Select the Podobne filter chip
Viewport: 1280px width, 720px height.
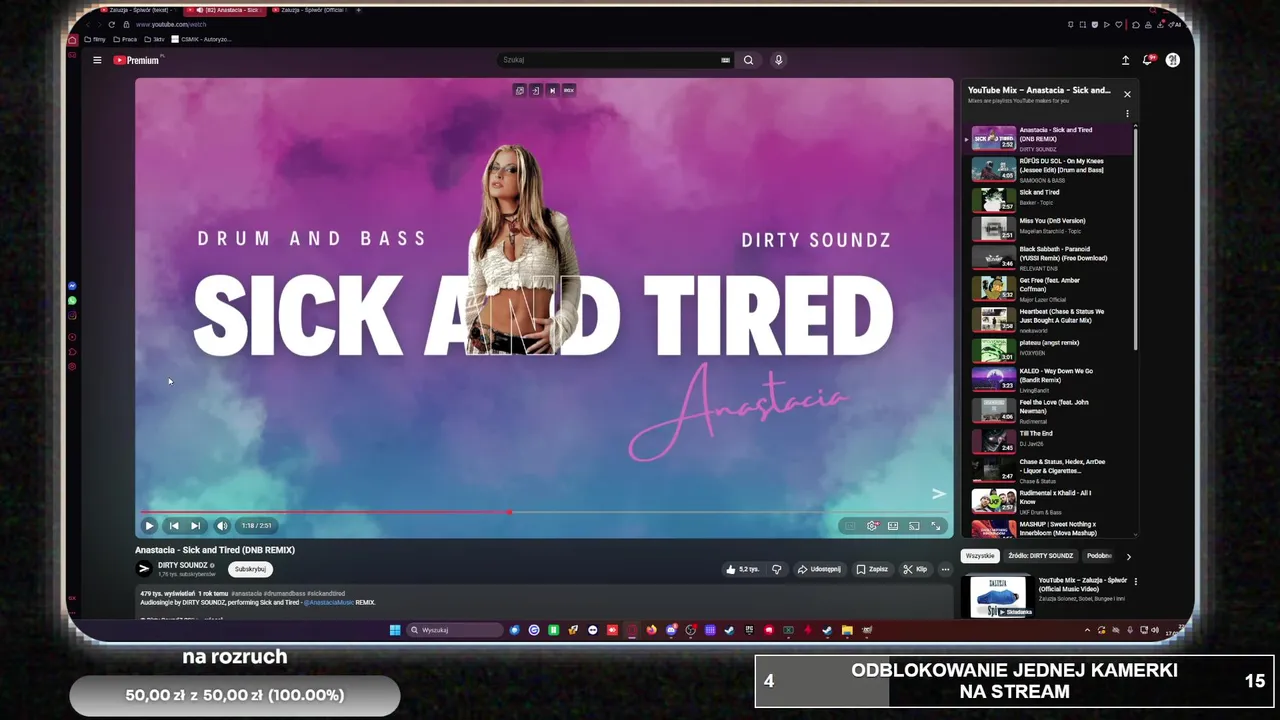[x=1099, y=556]
